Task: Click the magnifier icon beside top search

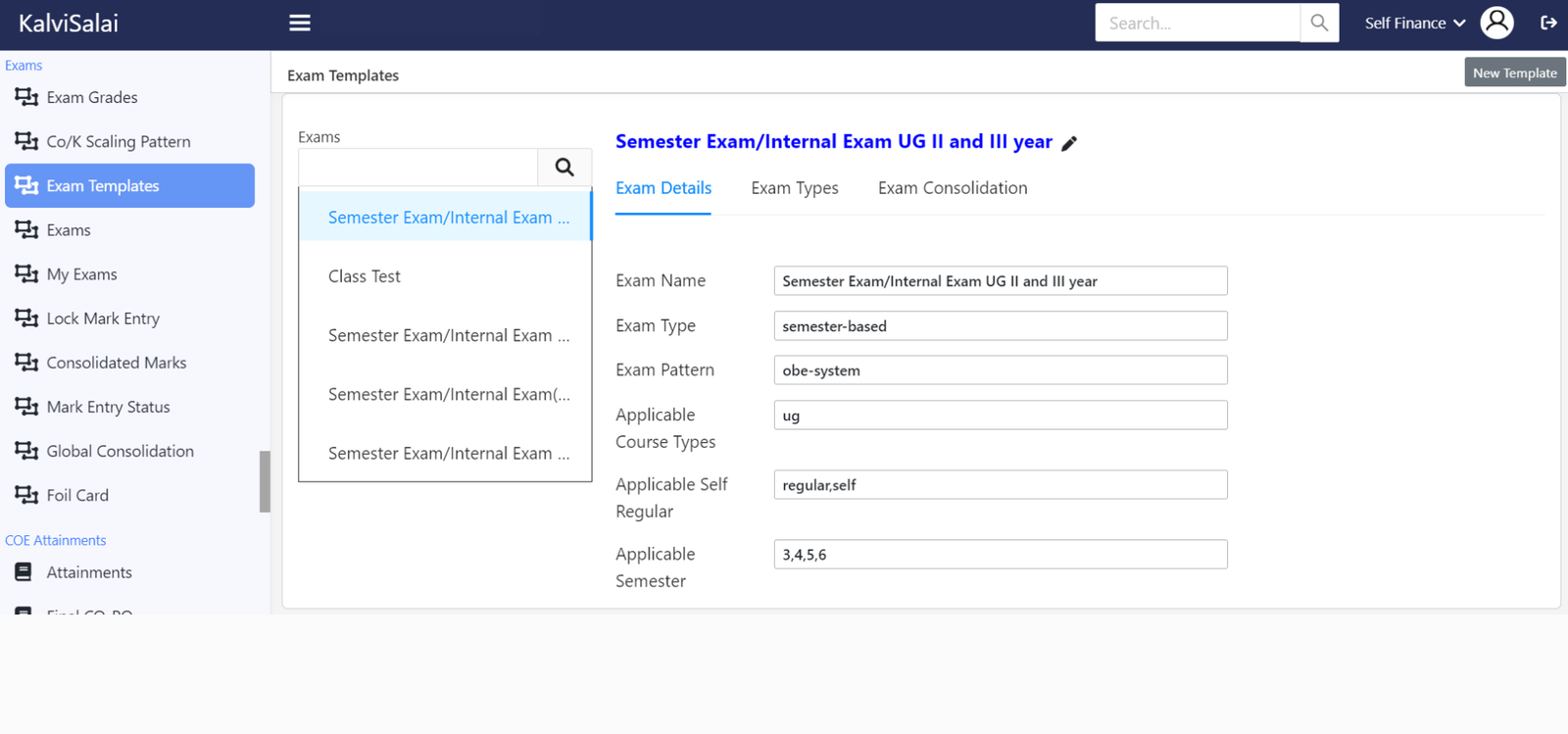Action: tap(1319, 23)
